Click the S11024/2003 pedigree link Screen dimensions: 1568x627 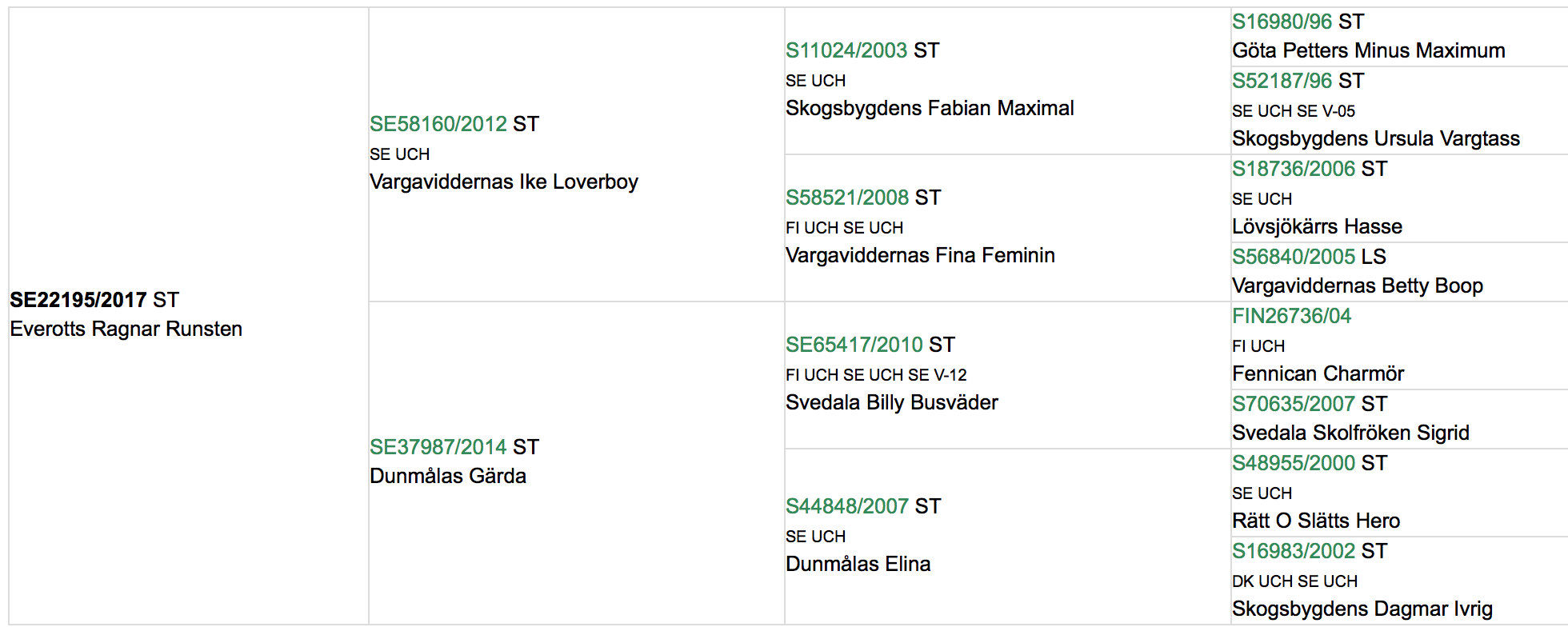(846, 50)
